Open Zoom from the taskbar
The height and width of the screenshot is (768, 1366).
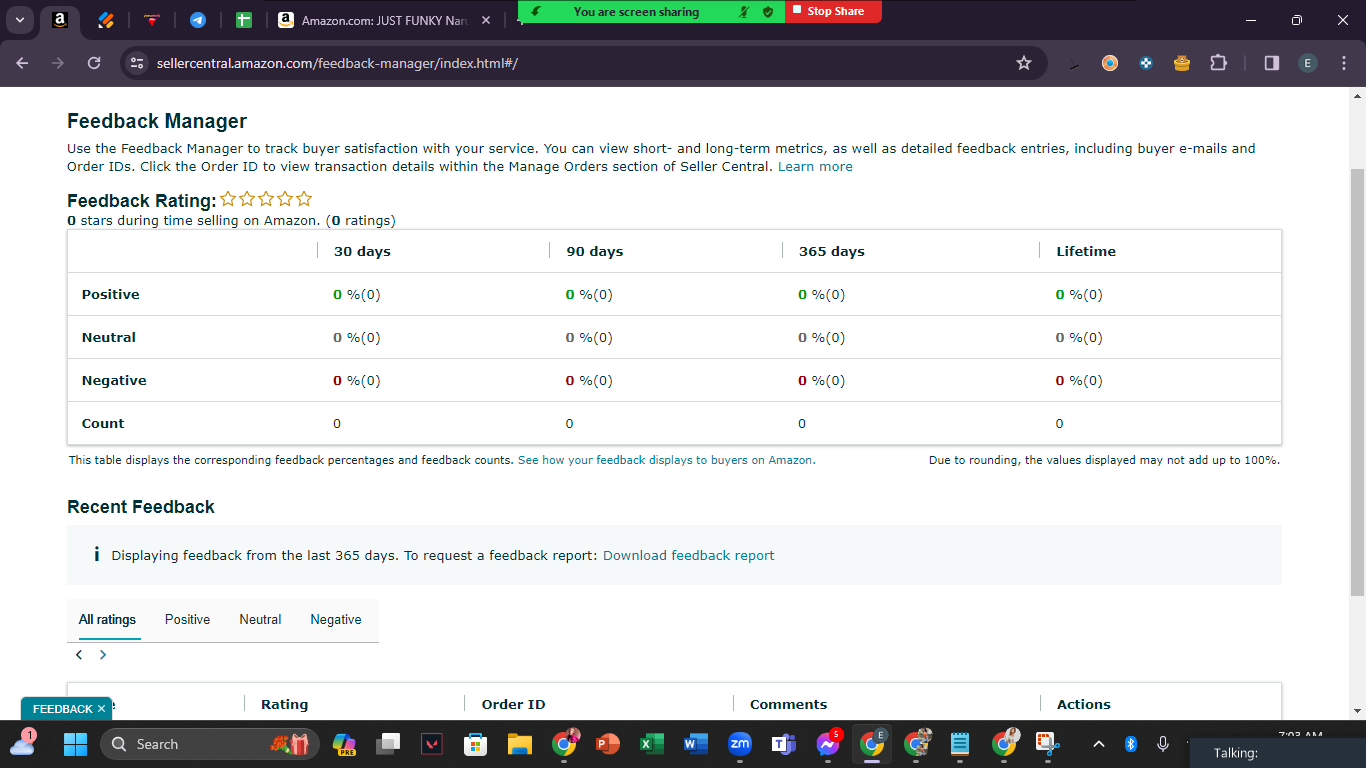coord(740,744)
